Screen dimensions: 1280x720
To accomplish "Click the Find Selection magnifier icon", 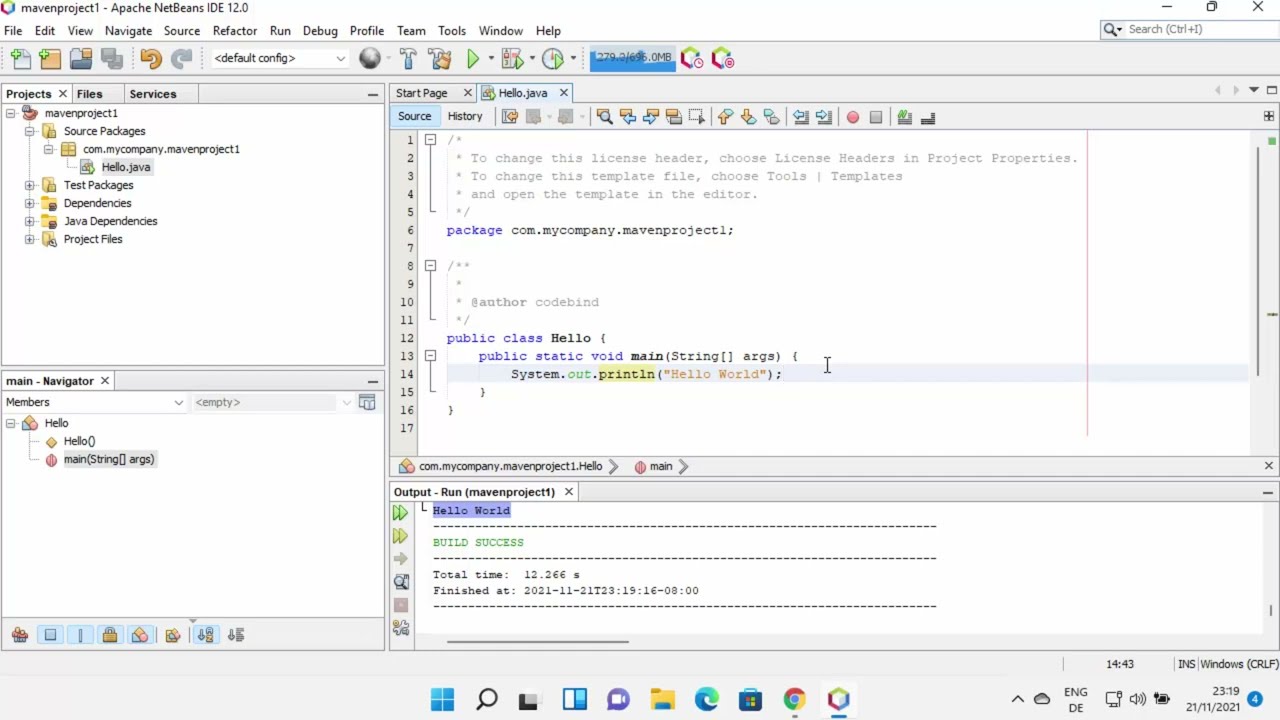I will point(604,117).
